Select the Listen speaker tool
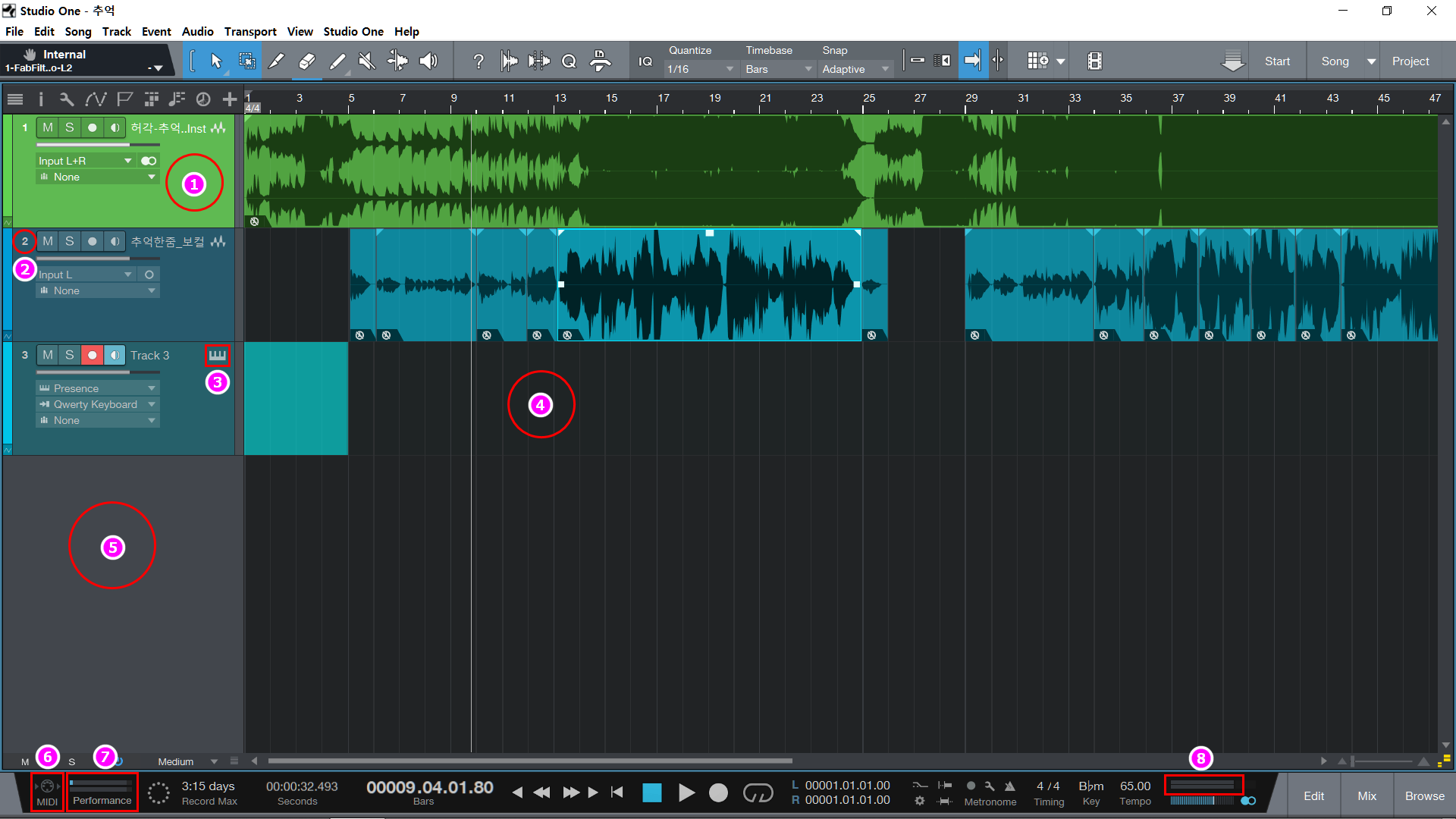The height and width of the screenshot is (819, 1456). (428, 61)
